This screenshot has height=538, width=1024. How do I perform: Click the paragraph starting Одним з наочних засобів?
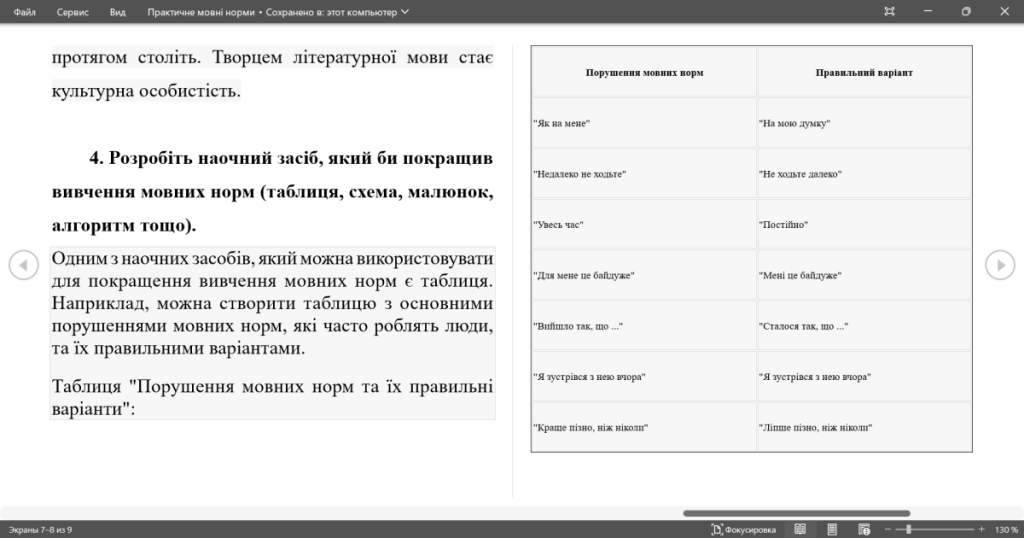(x=272, y=303)
